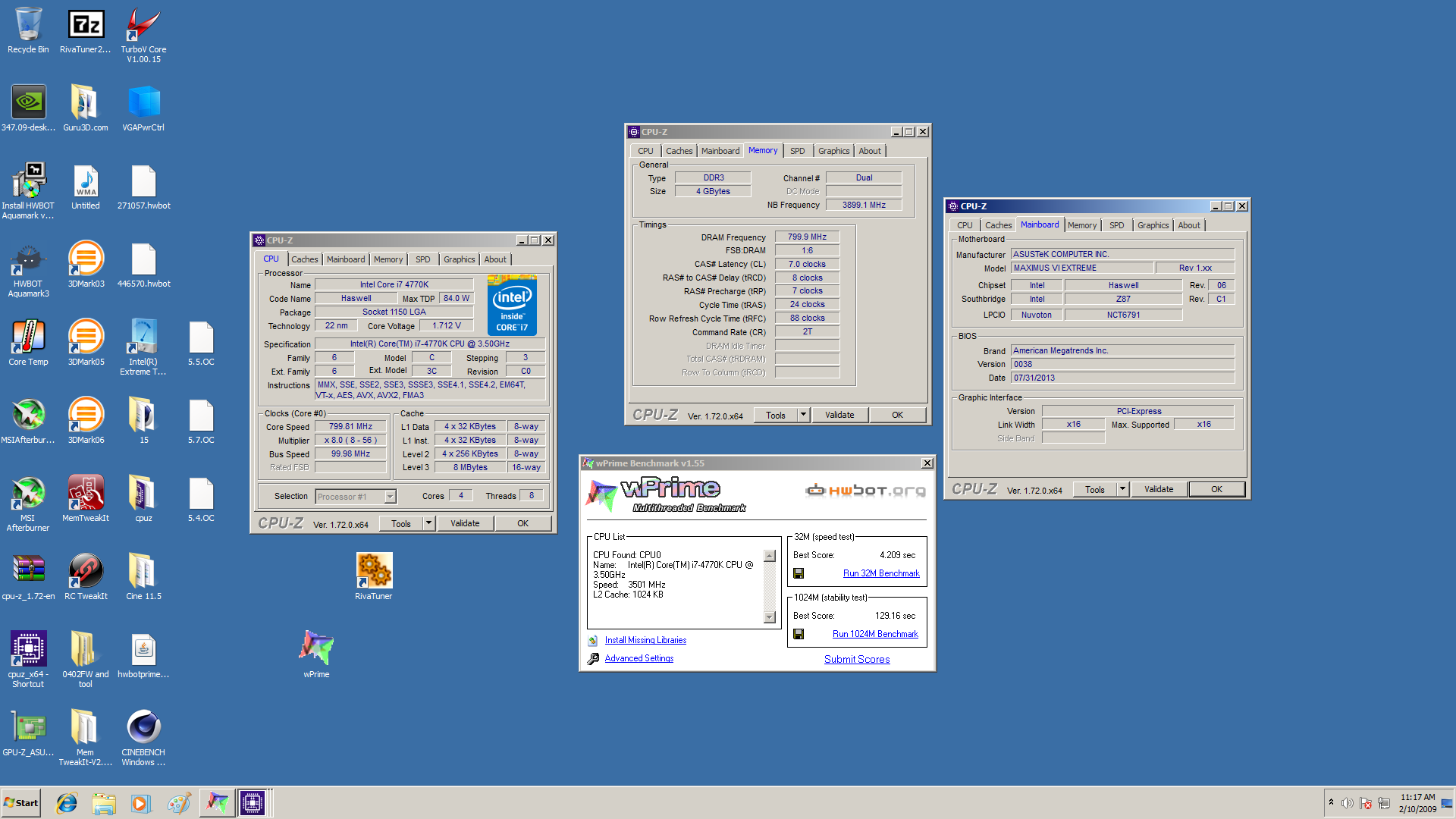1456x819 pixels.
Task: Open the VGAPwrCtrl desktop icon
Action: pos(143,108)
